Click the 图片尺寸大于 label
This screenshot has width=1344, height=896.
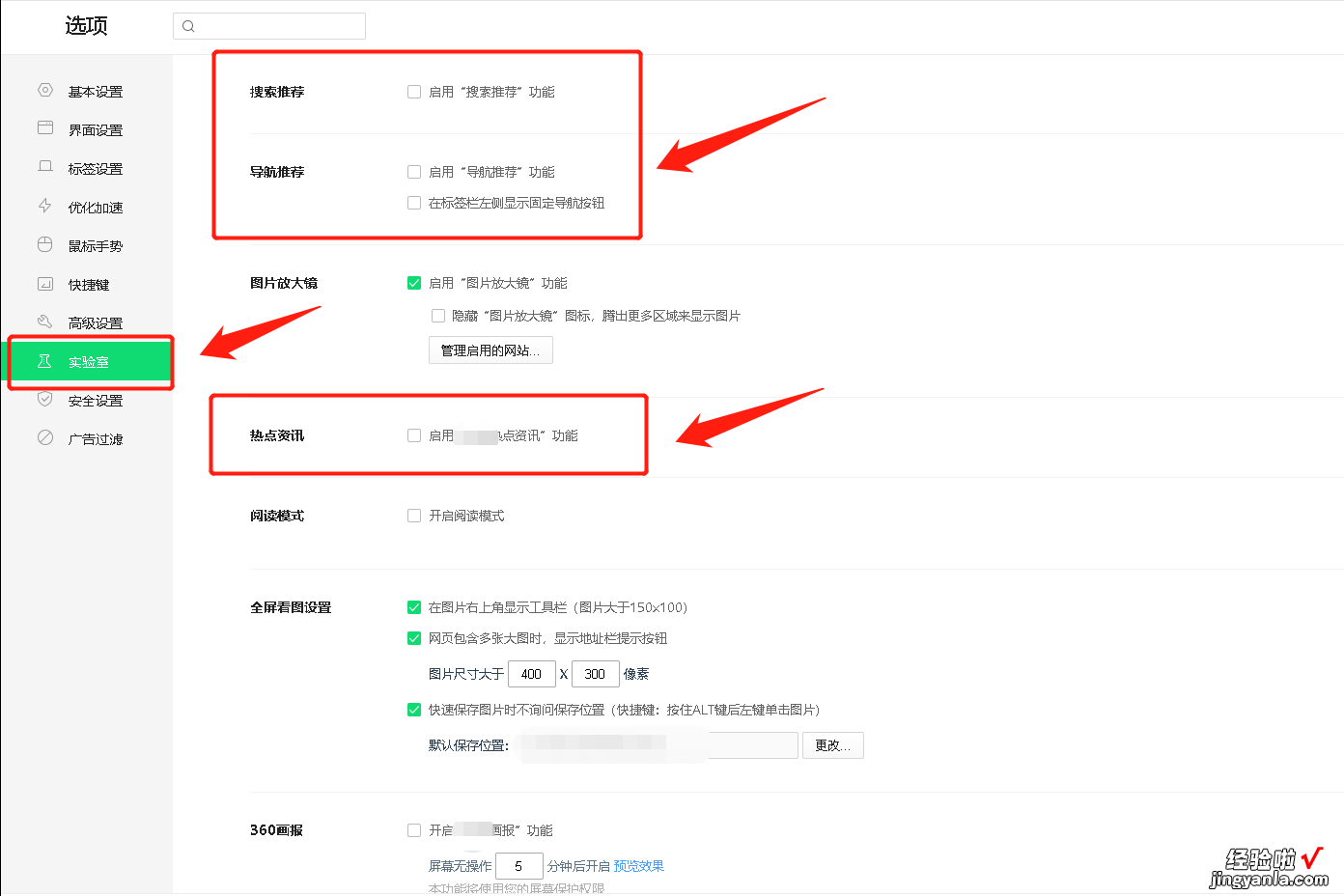pyautogui.click(x=466, y=674)
